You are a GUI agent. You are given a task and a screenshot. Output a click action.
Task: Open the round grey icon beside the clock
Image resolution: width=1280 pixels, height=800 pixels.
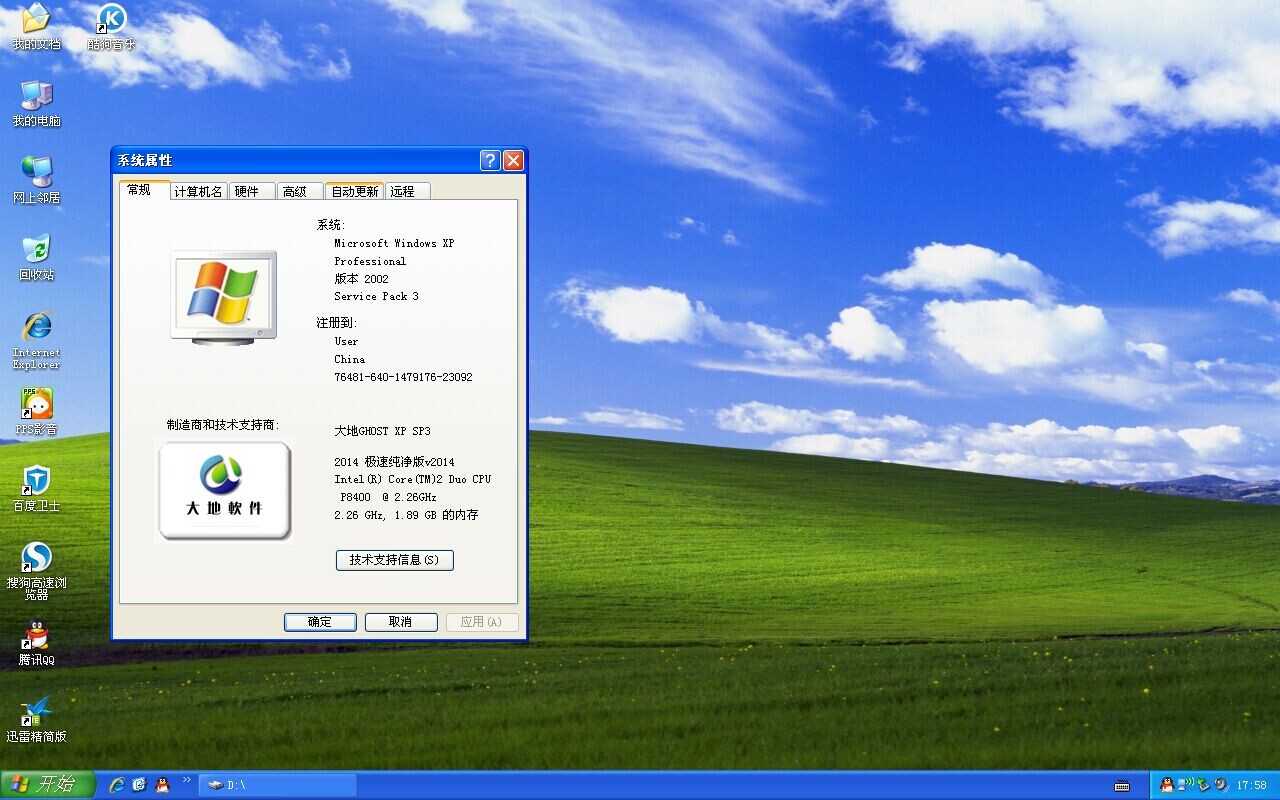pyautogui.click(x=1222, y=785)
